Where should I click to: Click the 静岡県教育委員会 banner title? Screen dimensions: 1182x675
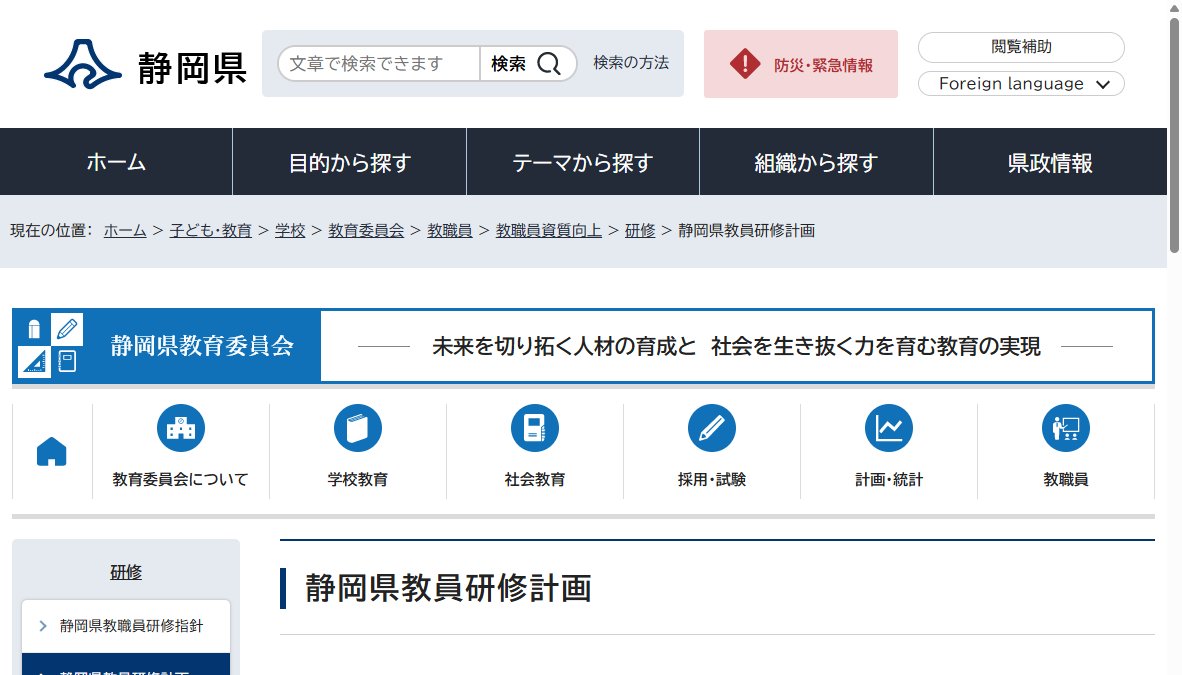202,346
